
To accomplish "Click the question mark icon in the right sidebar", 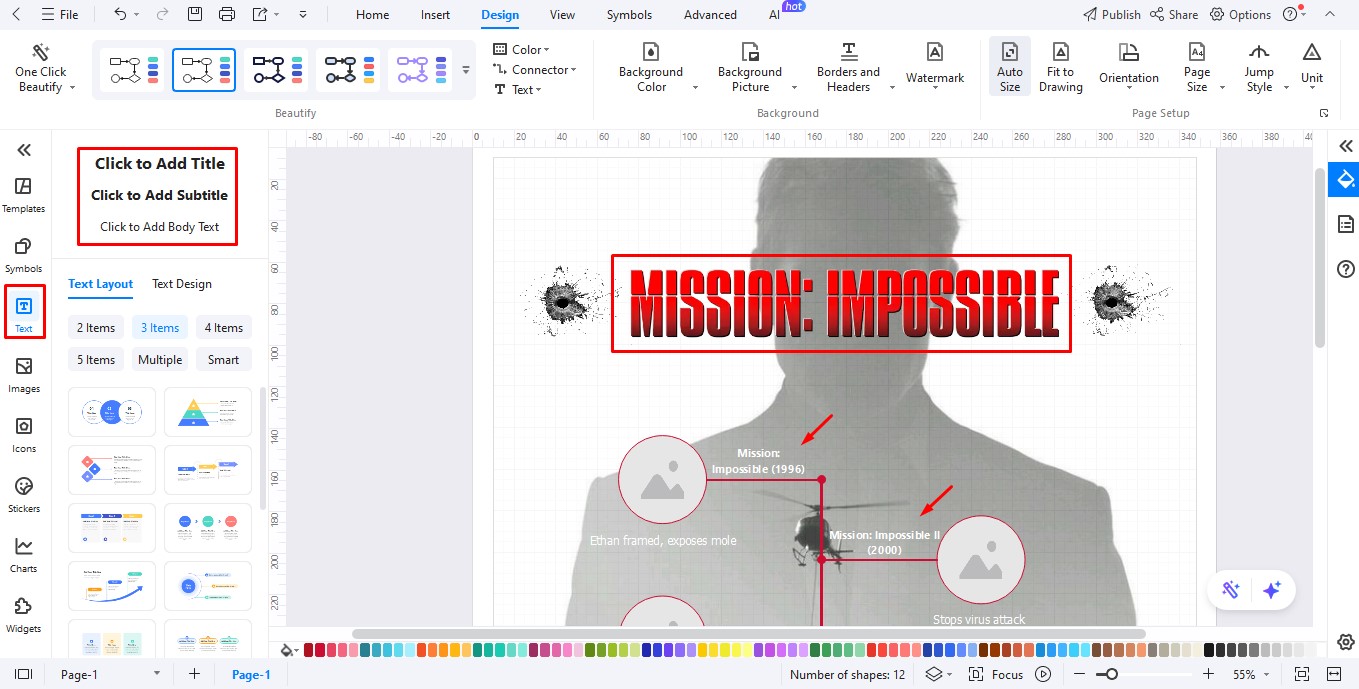I will (1345, 269).
